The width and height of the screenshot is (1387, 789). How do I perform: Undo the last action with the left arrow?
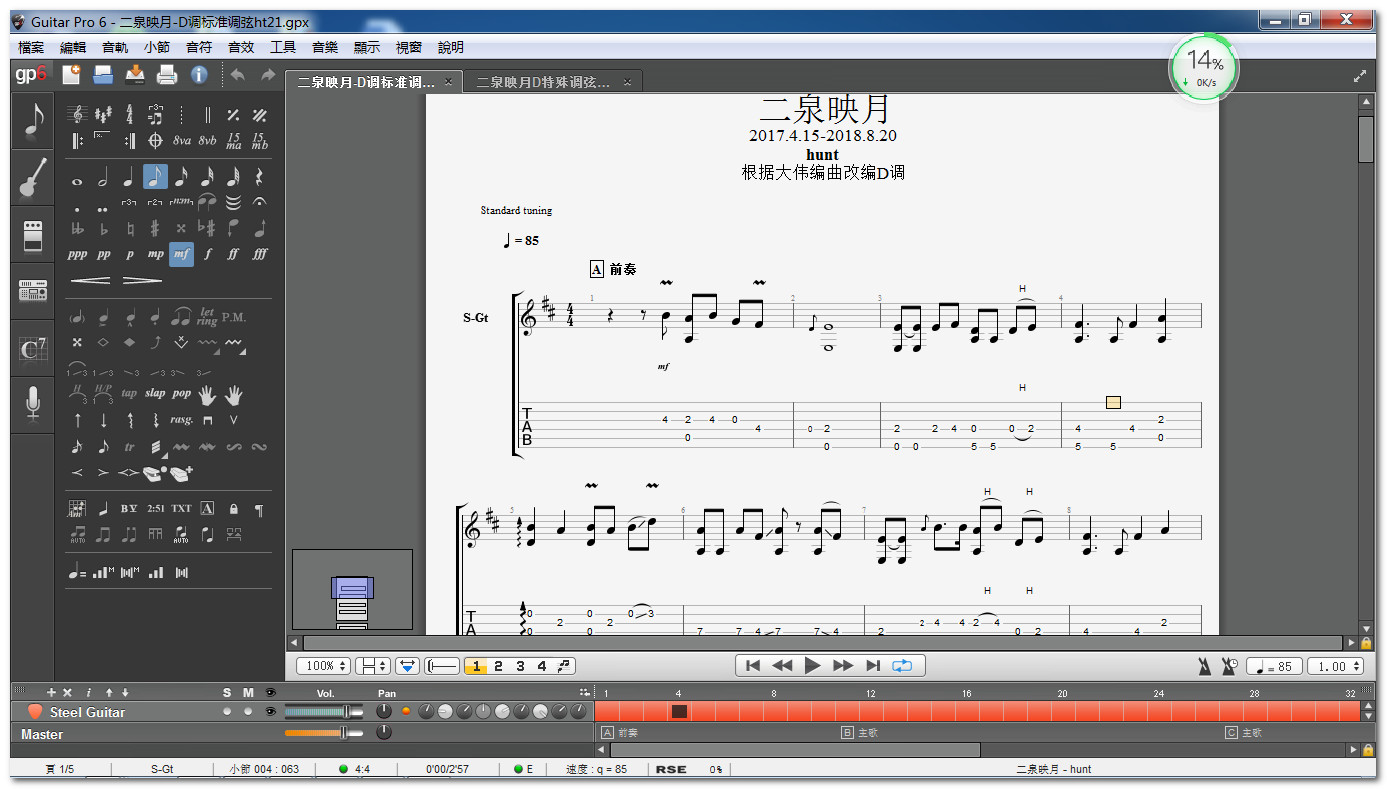click(238, 74)
